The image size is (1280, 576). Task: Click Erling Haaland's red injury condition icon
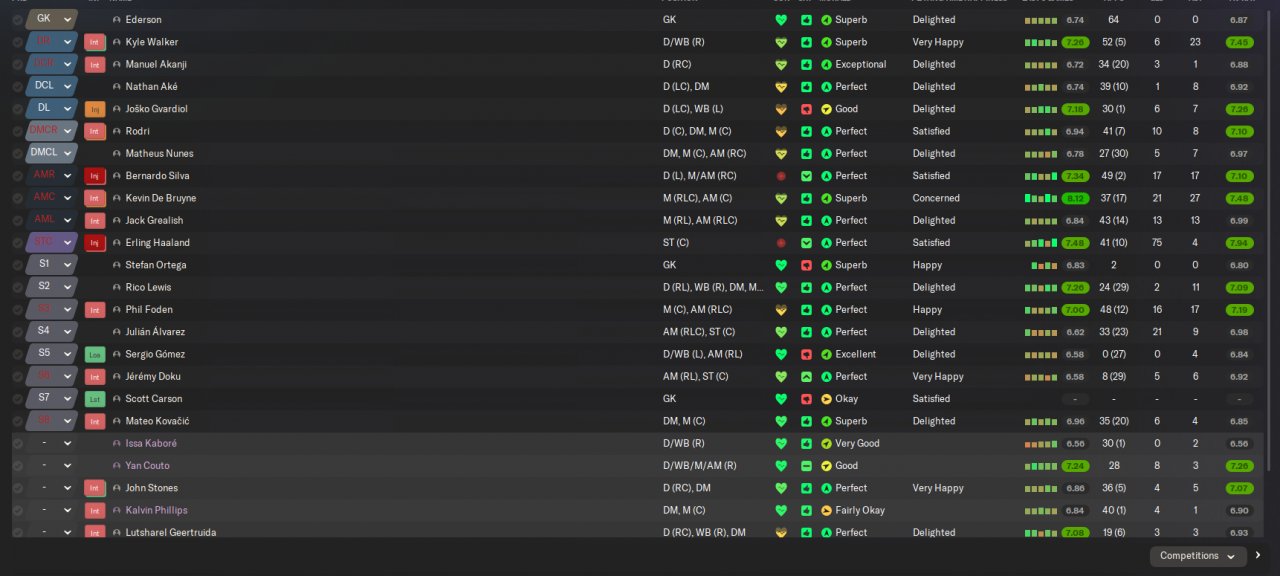(781, 243)
